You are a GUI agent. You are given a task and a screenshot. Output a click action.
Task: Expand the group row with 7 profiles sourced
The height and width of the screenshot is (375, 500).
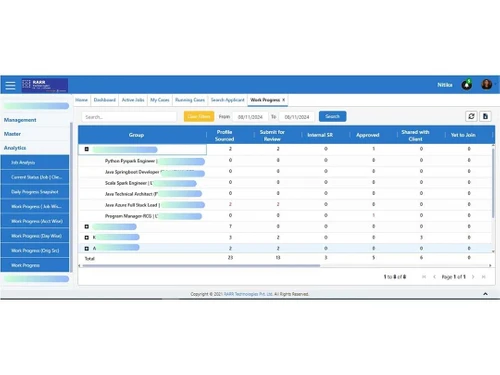point(87,227)
